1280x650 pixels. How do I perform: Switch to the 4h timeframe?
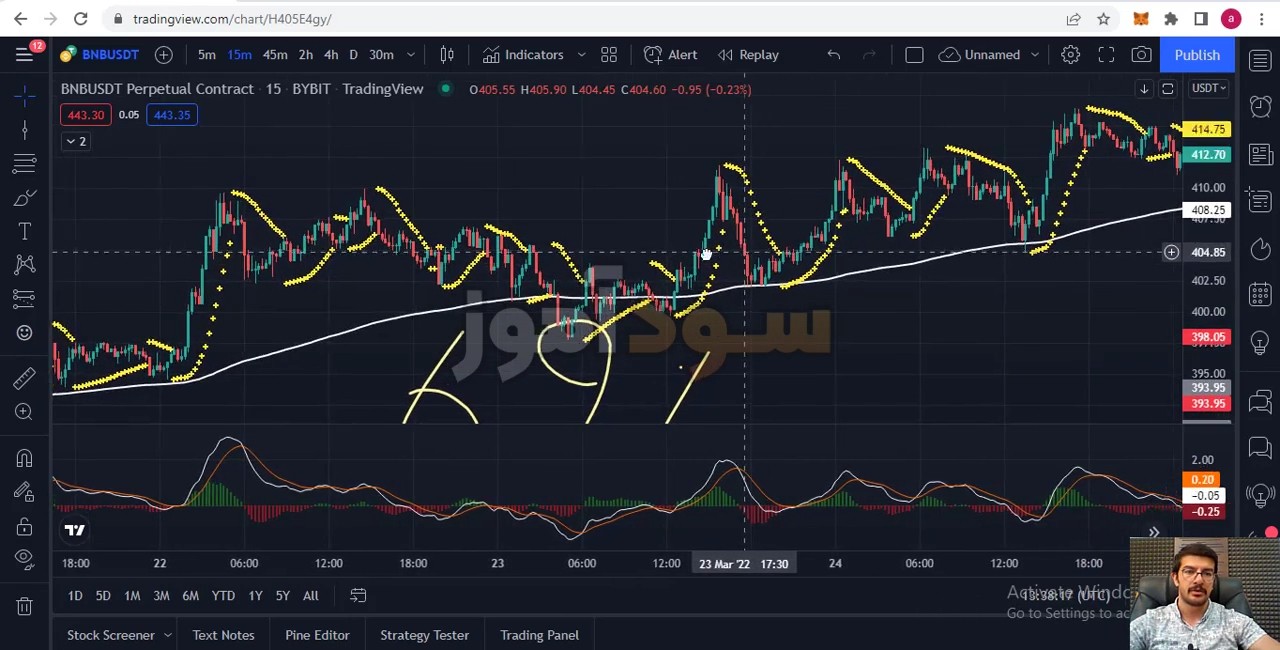click(x=331, y=55)
